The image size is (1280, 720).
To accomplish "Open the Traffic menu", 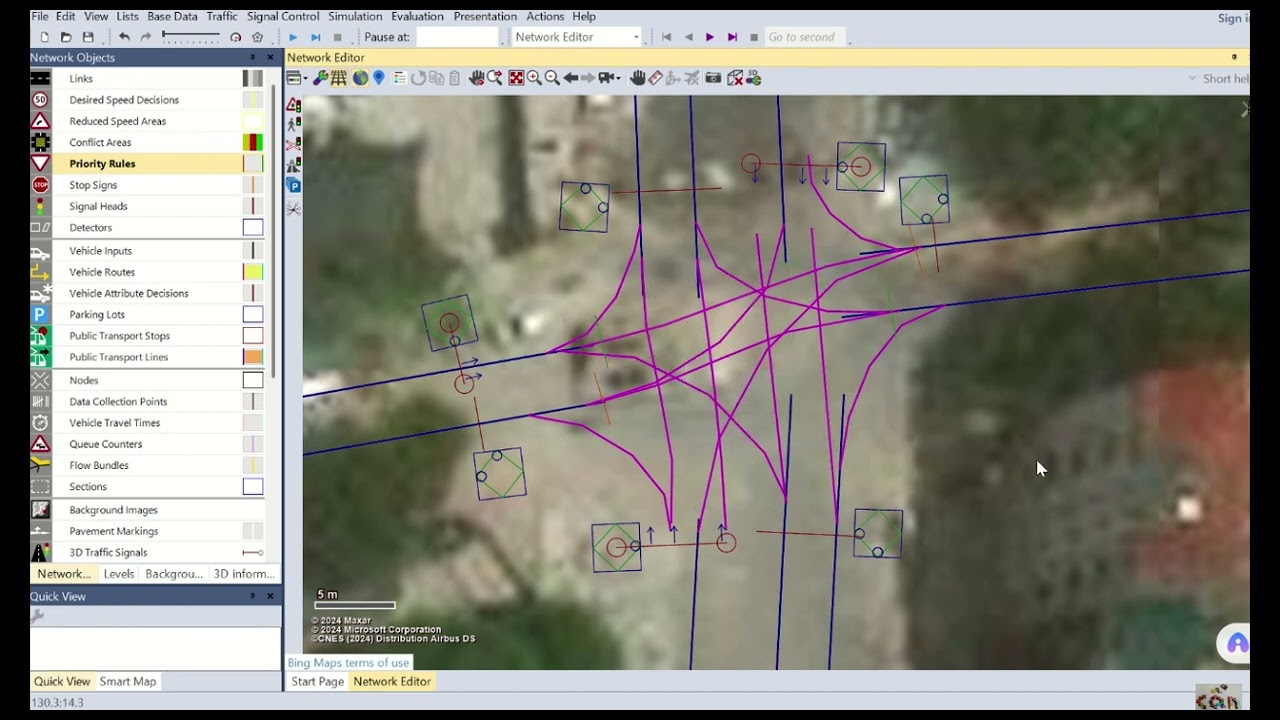I will [x=222, y=16].
